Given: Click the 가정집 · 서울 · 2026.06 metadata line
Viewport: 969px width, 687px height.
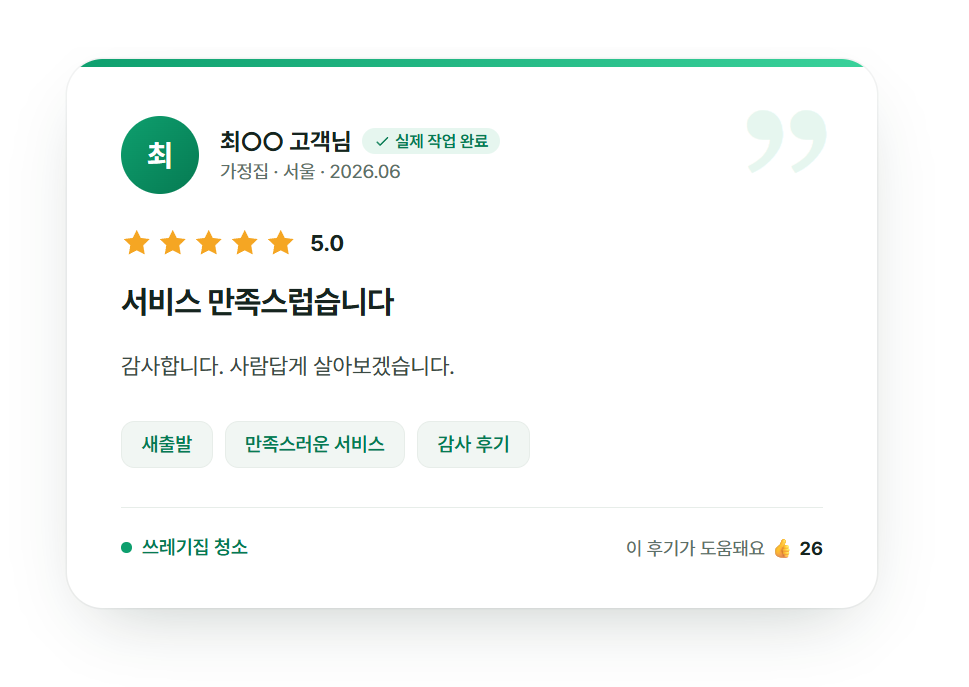Looking at the screenshot, I should pyautogui.click(x=310, y=171).
